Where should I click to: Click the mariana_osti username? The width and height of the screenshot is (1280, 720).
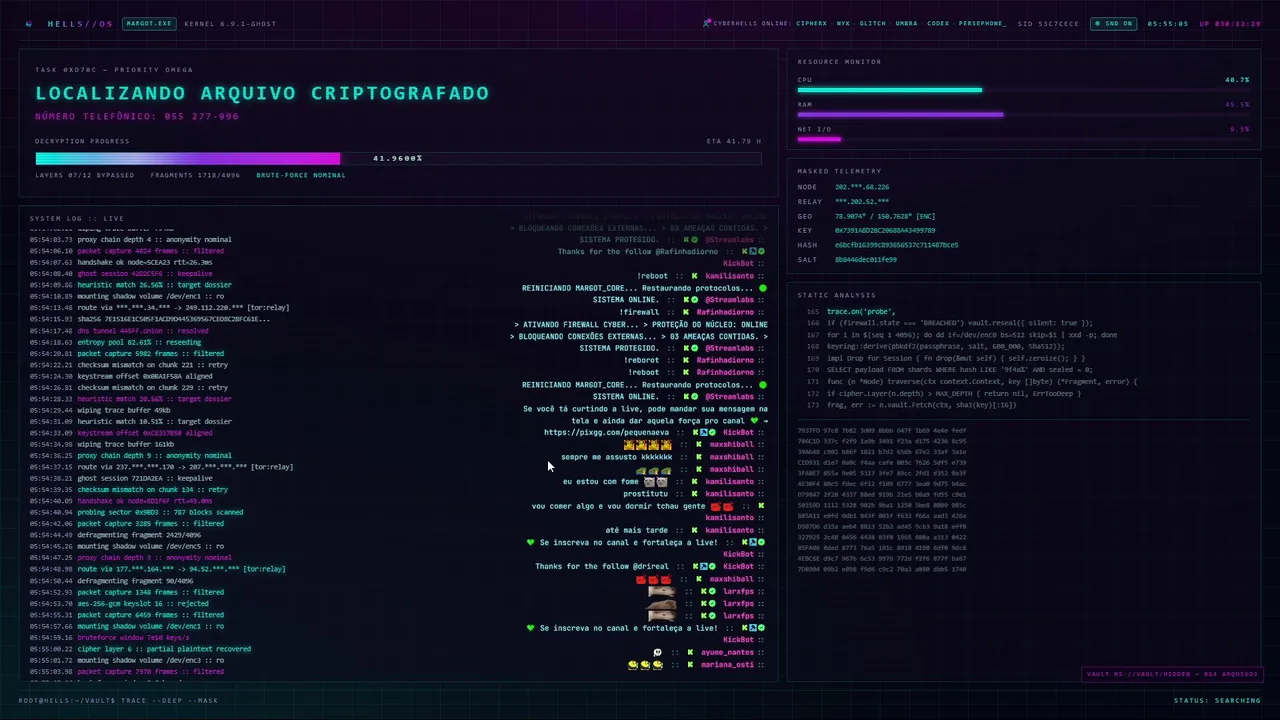[x=727, y=664]
